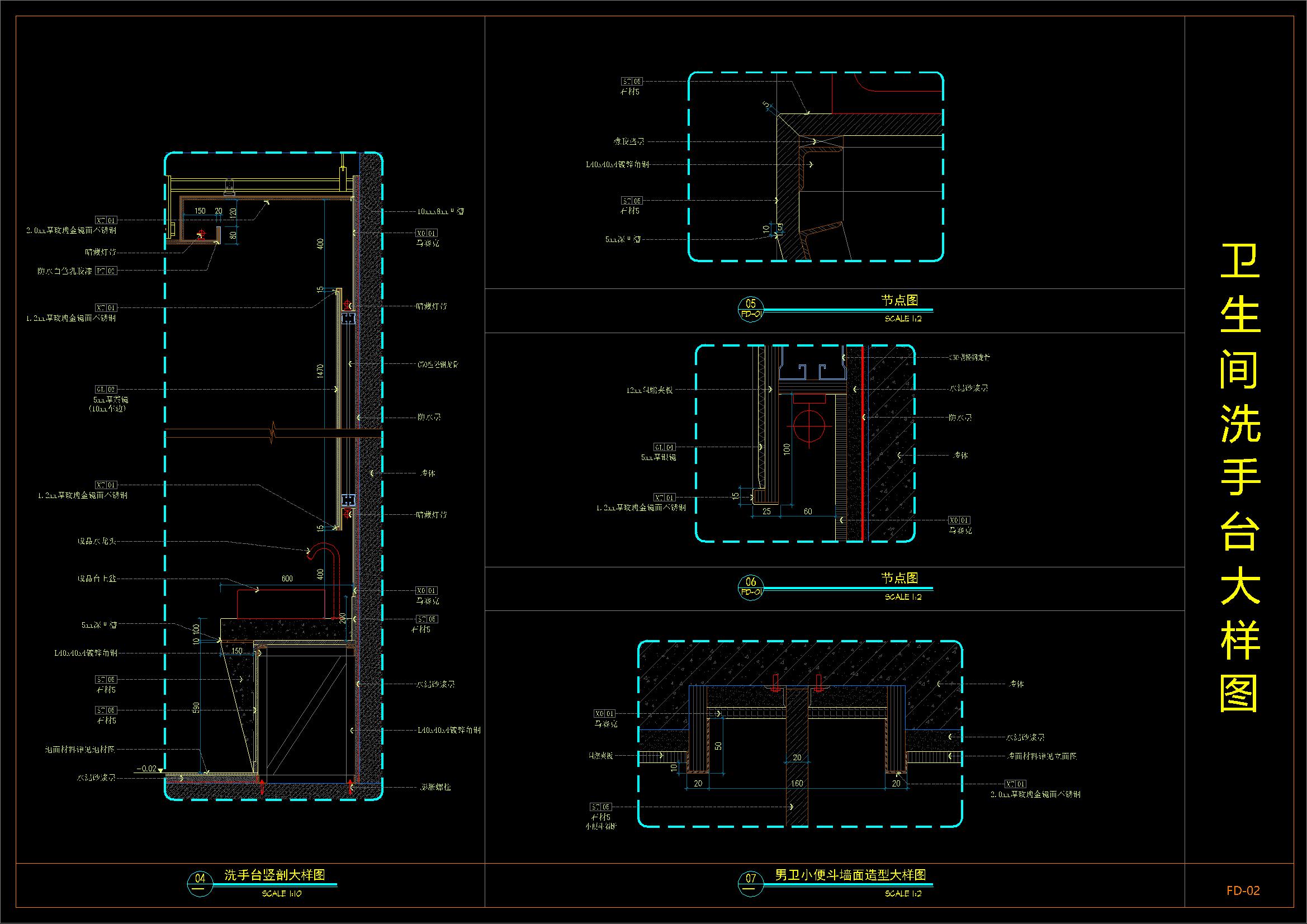This screenshot has width=1307, height=924.
Task: Select the sheet number FD-02
Action: point(1243,891)
